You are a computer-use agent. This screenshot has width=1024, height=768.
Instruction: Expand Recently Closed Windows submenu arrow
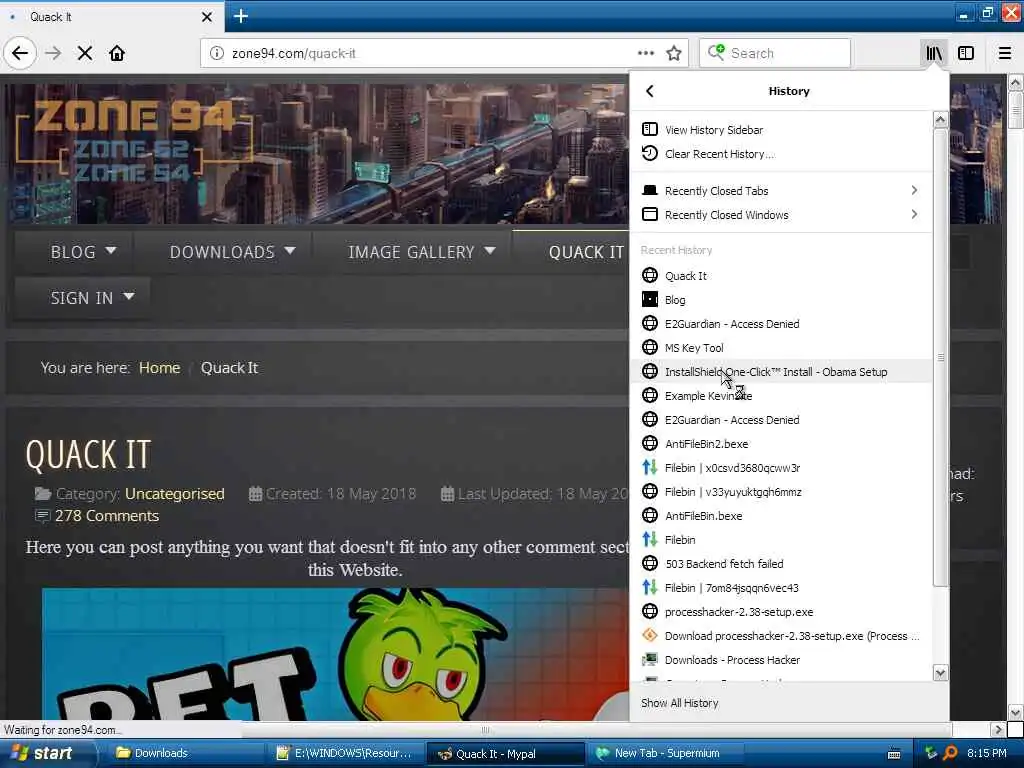914,214
